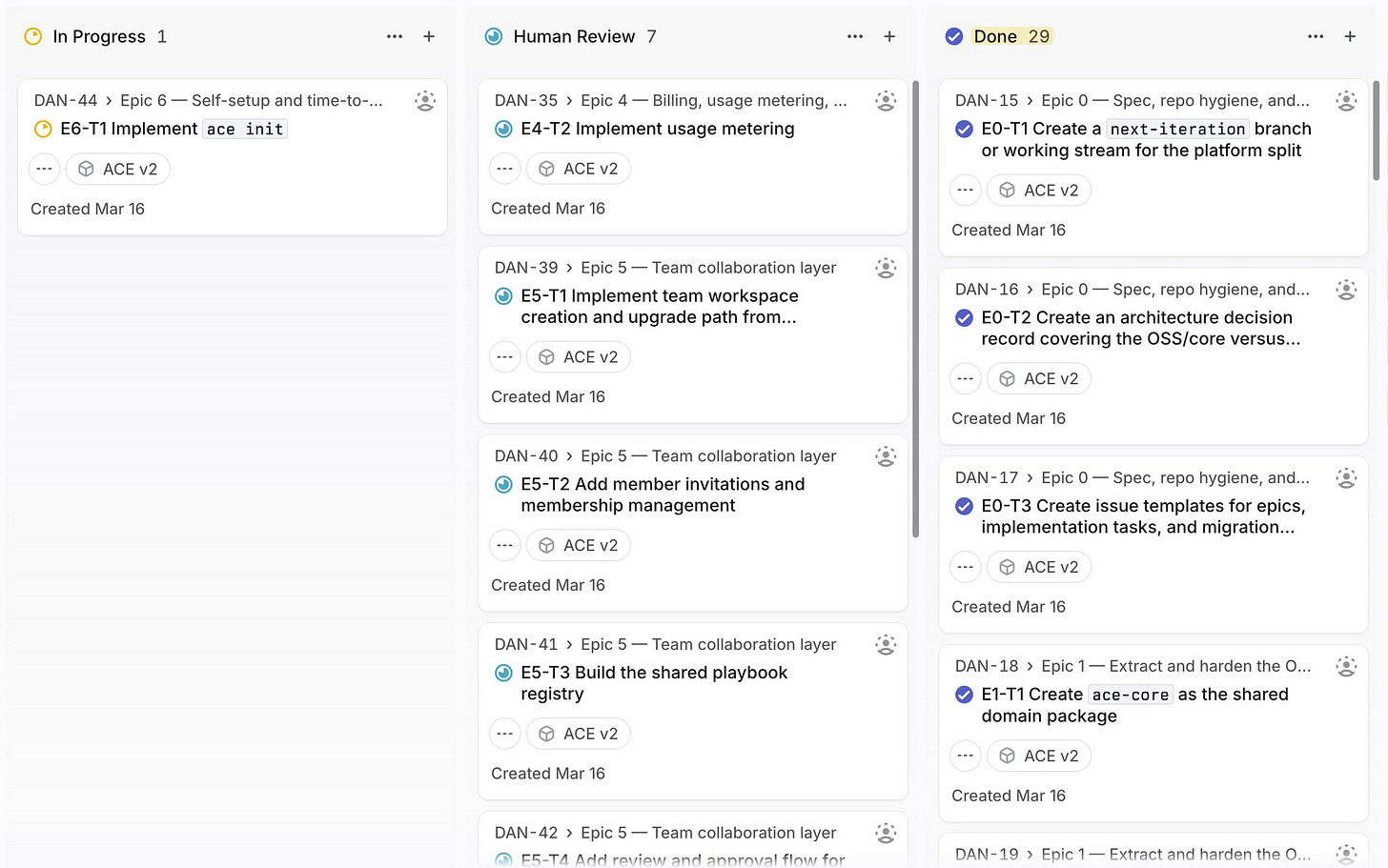Image resolution: width=1388 pixels, height=868 pixels.
Task: Click ACE v2 project chip on DAN-17
Action: [x=1039, y=568]
